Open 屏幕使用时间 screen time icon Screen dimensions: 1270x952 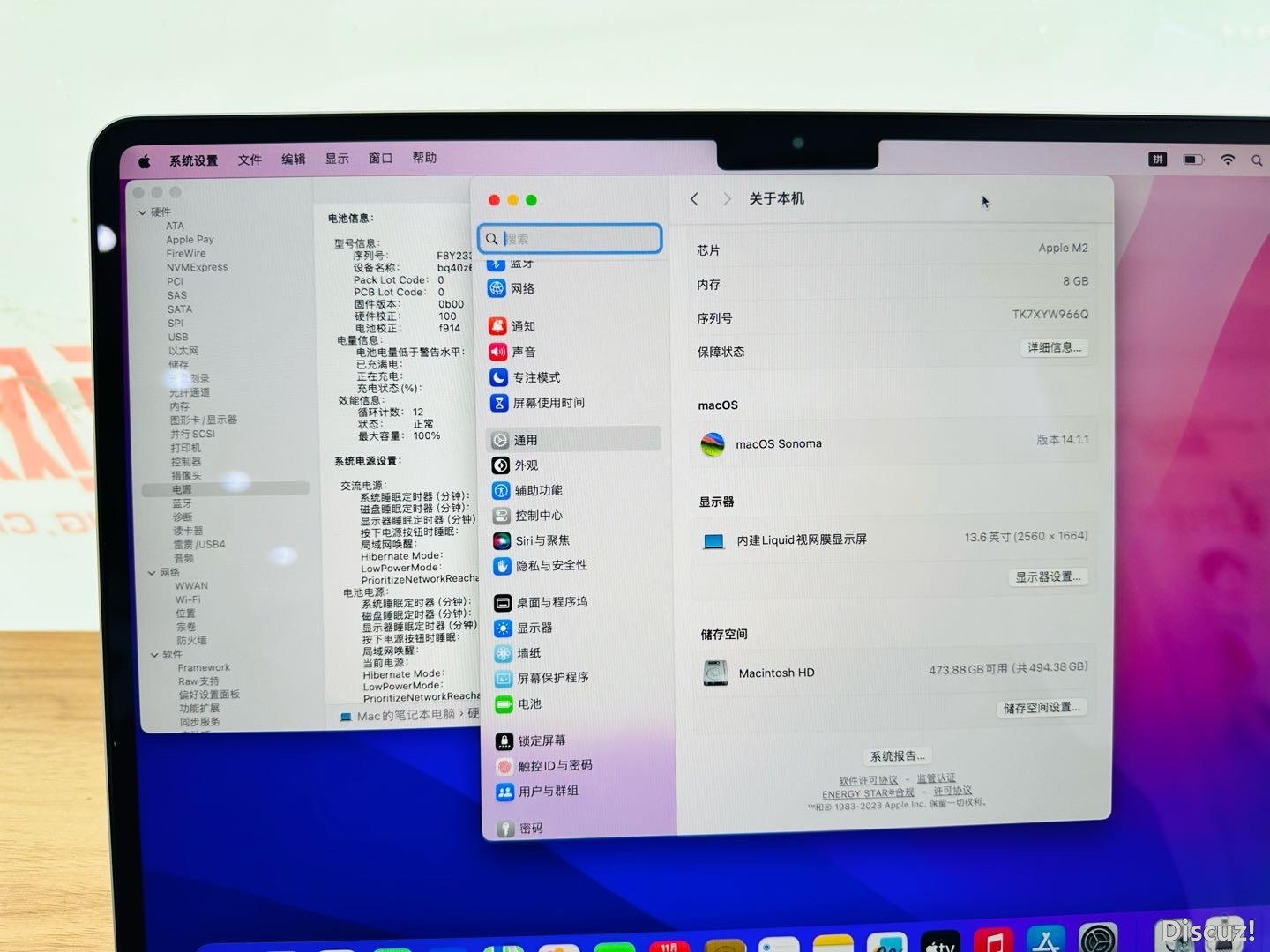(499, 403)
